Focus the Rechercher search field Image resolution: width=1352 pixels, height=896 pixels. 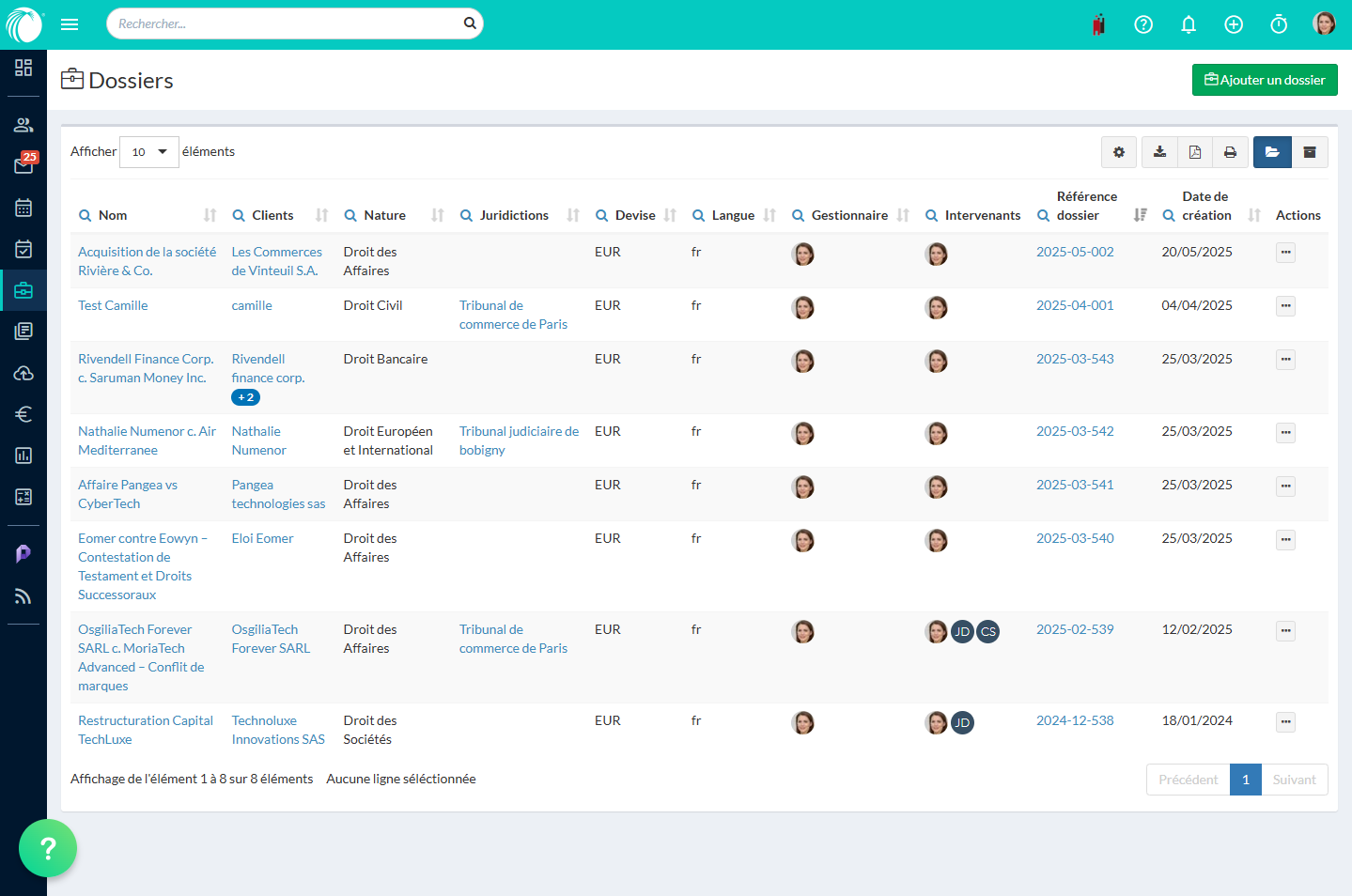pos(287,23)
